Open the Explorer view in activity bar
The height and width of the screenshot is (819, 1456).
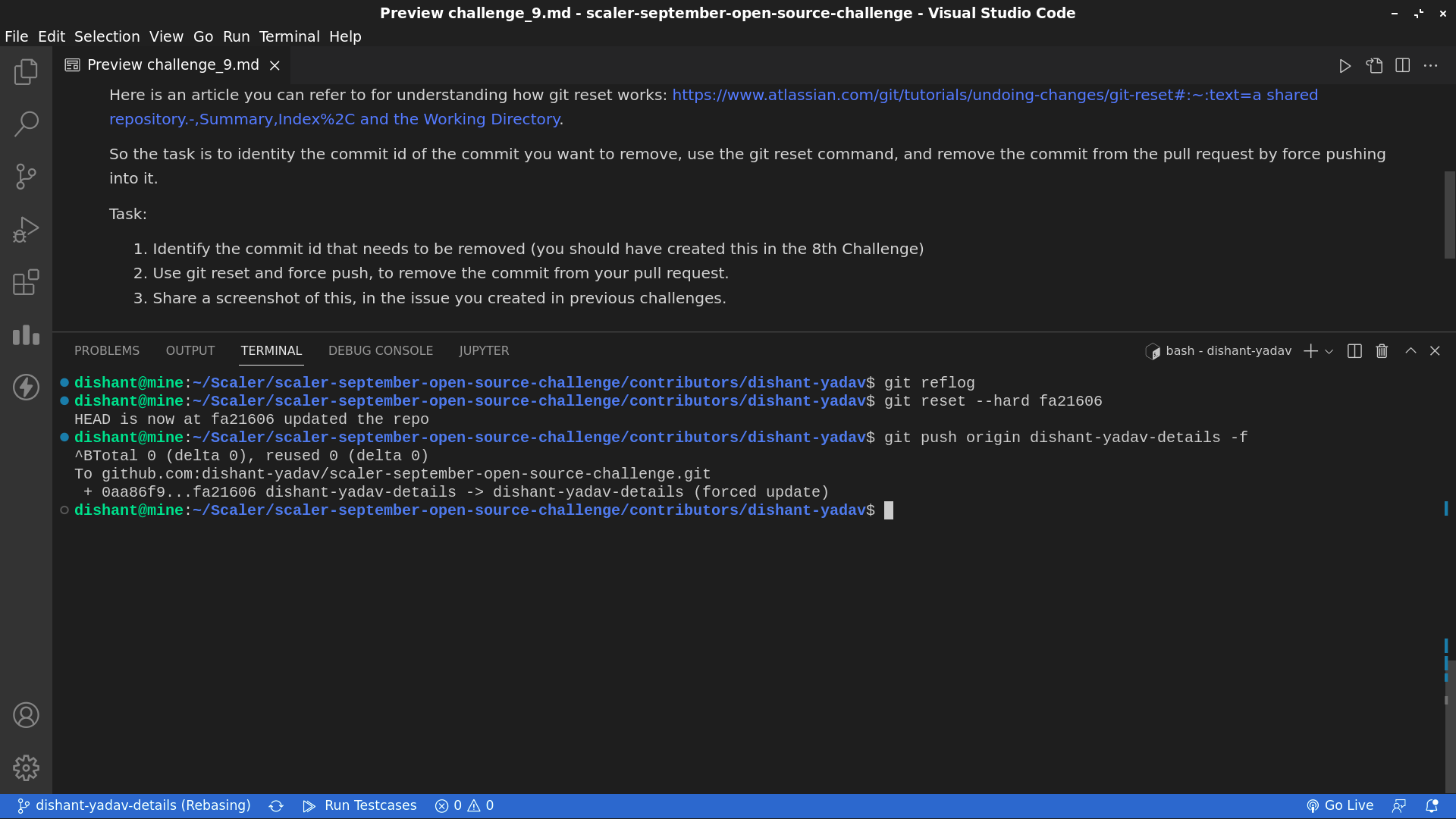coord(26,71)
